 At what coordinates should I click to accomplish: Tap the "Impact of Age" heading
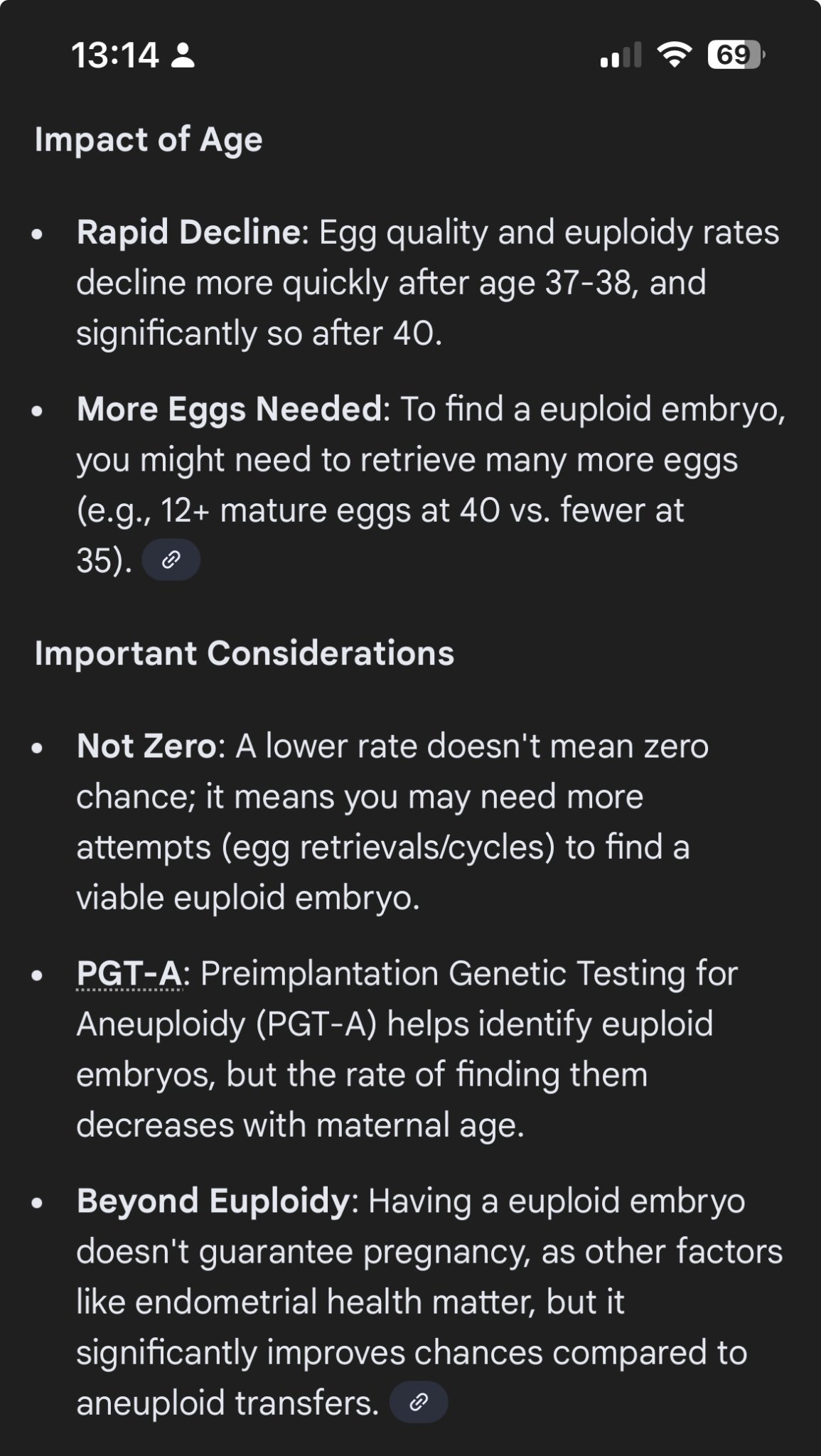point(149,139)
